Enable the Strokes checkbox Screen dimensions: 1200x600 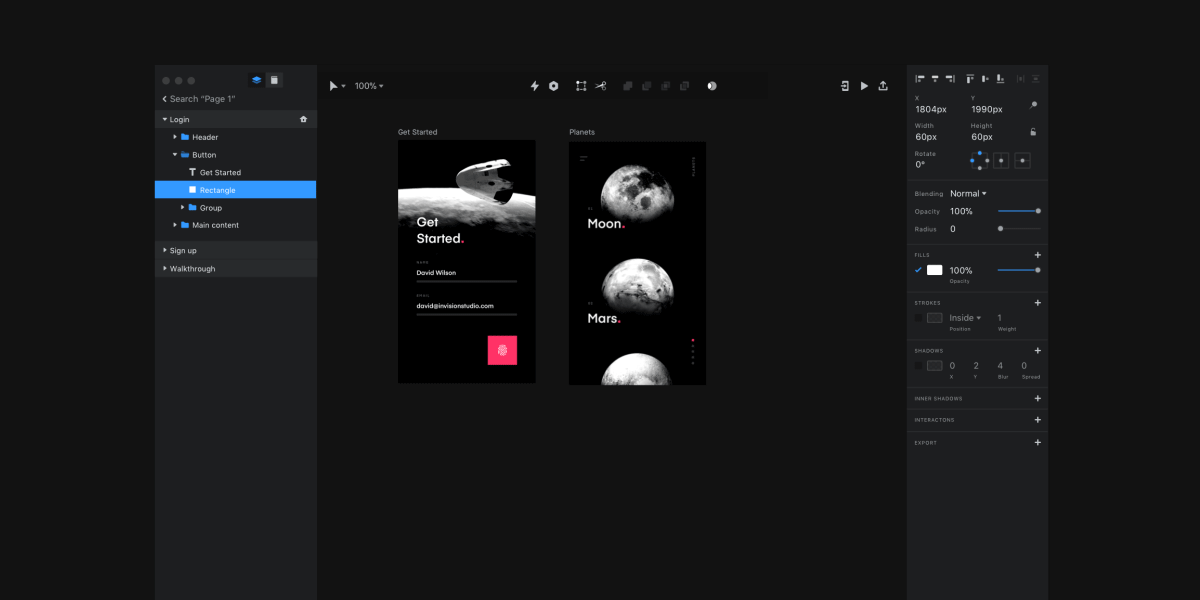click(918, 318)
